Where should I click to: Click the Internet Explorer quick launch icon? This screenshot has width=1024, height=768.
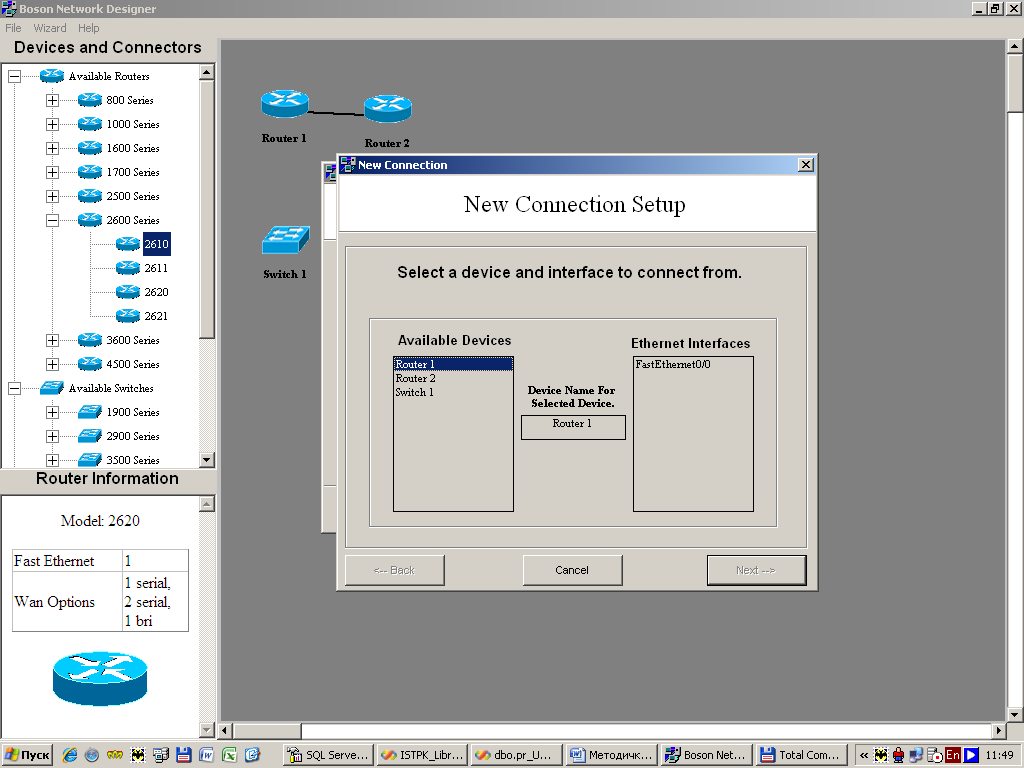[x=69, y=755]
